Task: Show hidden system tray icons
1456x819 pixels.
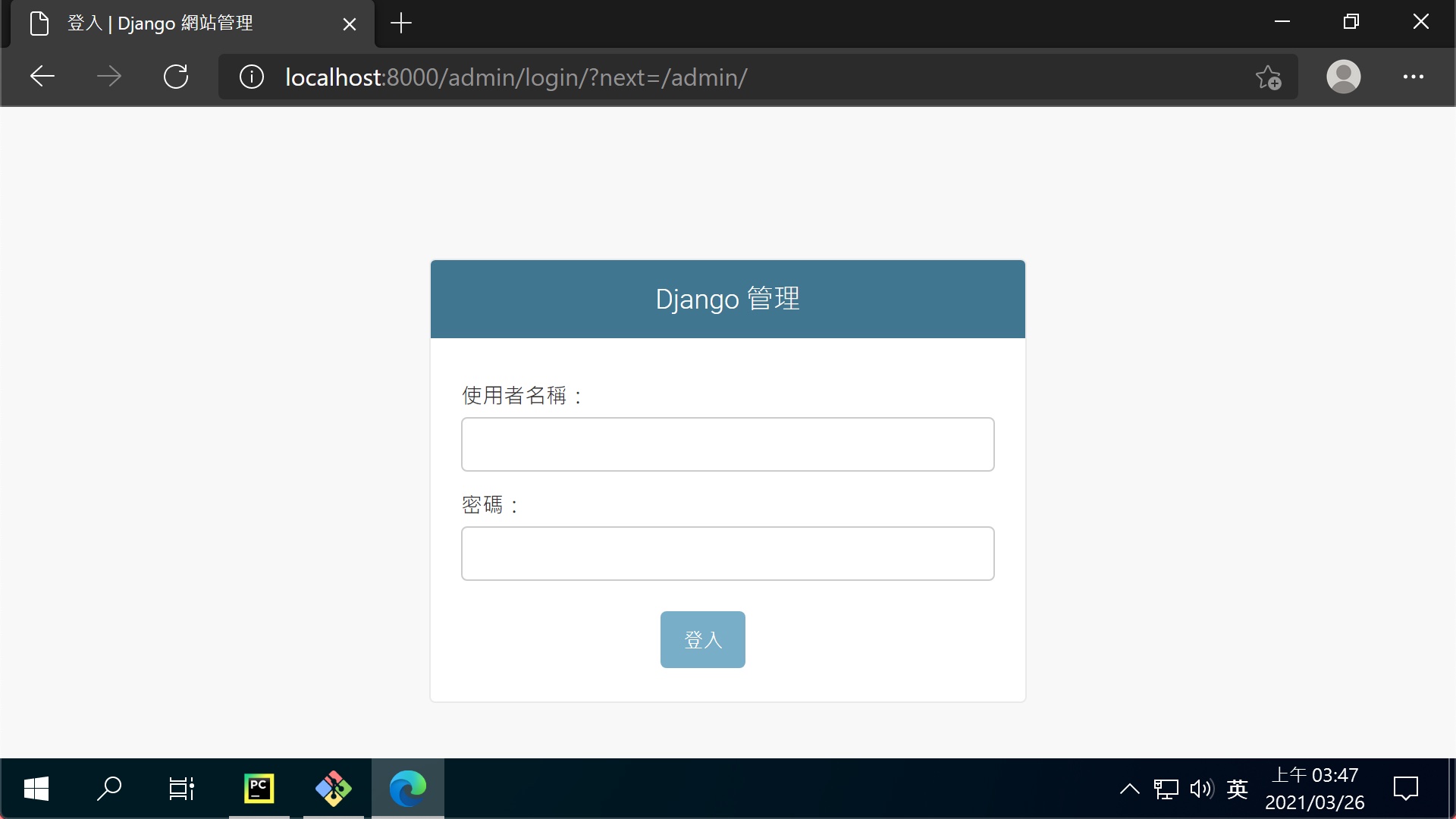Action: [x=1129, y=789]
